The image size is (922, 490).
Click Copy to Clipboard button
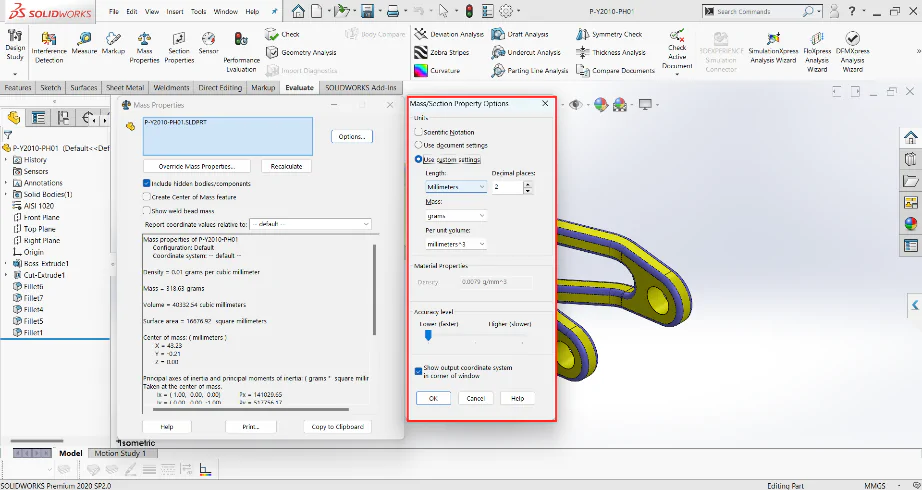[338, 427]
